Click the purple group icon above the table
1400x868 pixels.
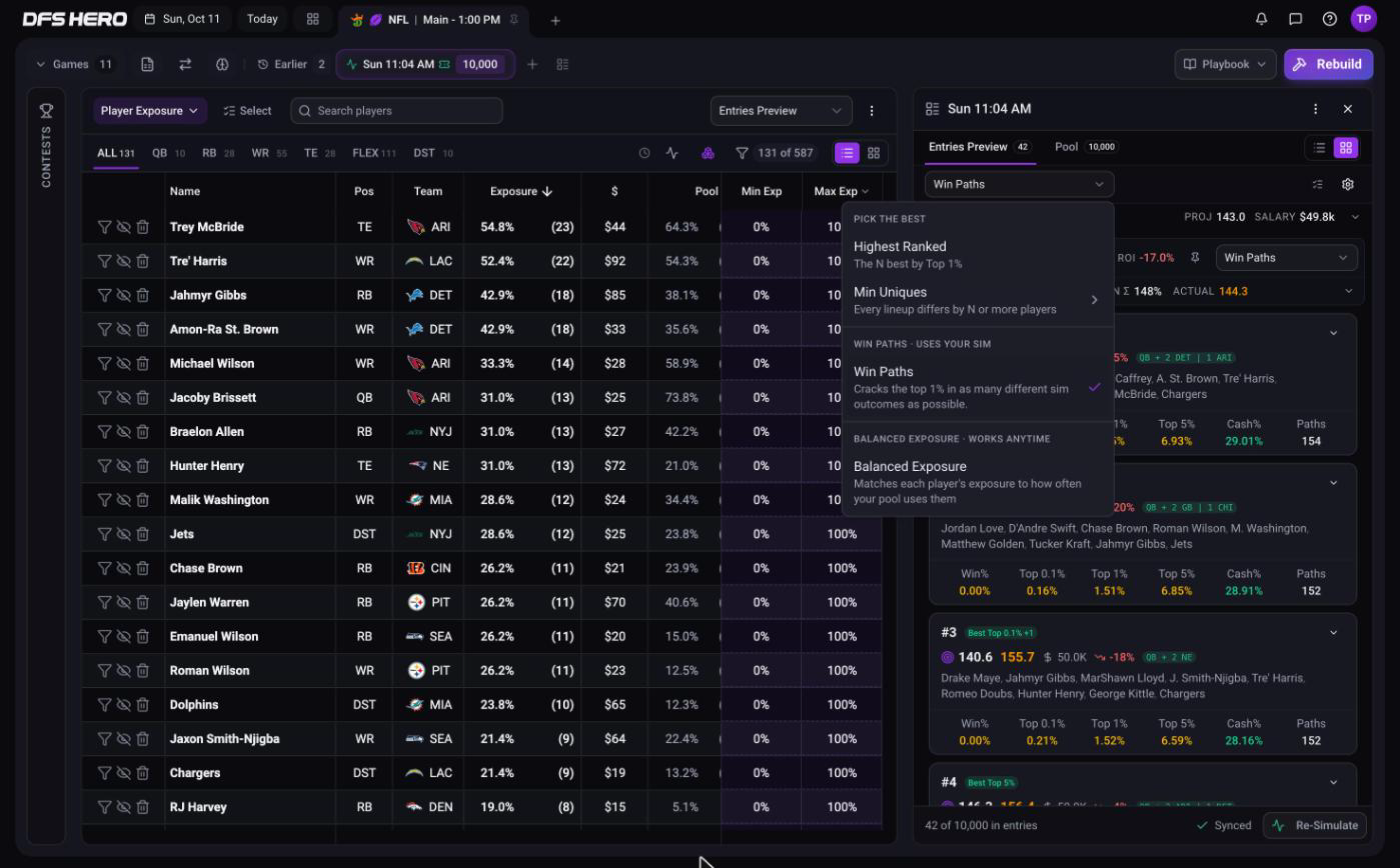pos(708,153)
